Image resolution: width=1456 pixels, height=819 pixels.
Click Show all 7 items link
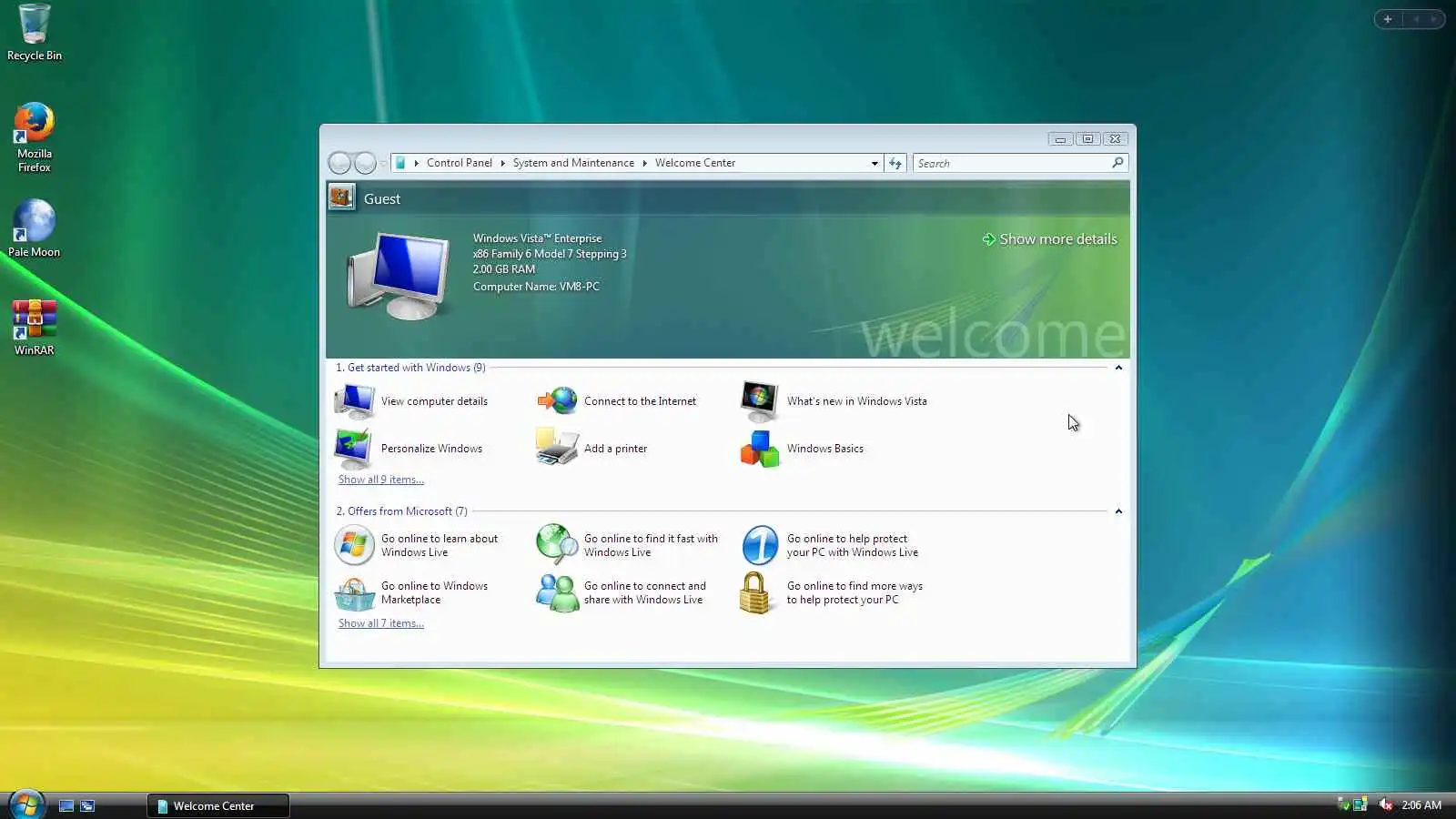pos(381,623)
